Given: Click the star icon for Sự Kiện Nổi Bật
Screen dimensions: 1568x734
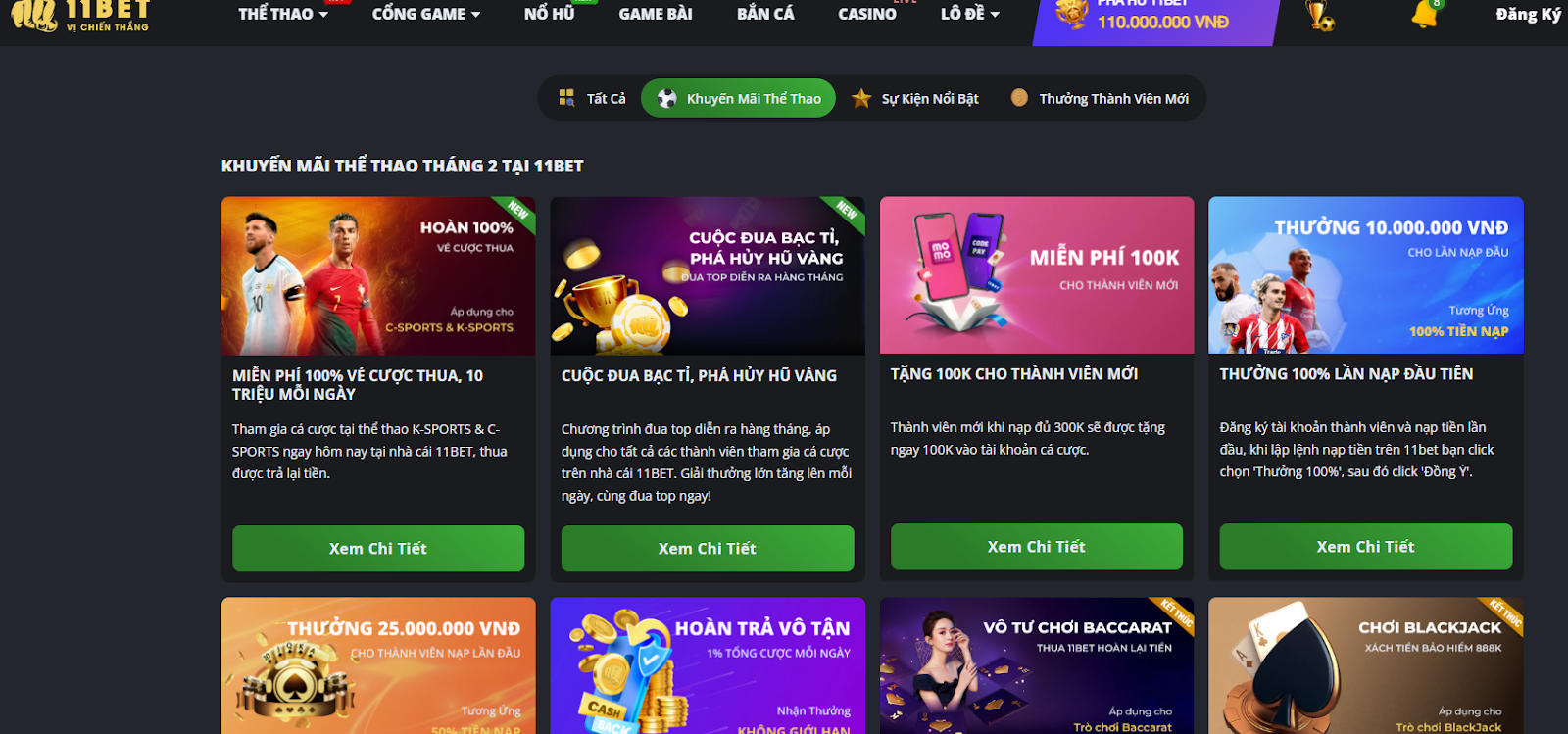Looking at the screenshot, I should 861,98.
